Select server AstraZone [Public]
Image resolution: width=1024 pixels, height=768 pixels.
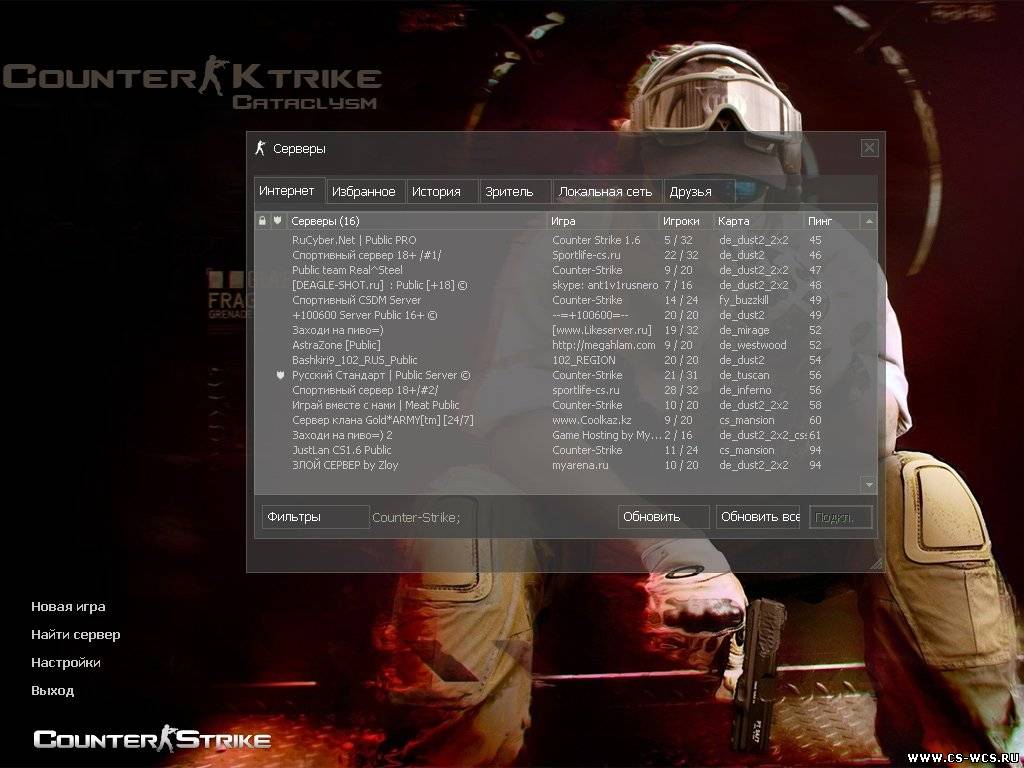558,345
